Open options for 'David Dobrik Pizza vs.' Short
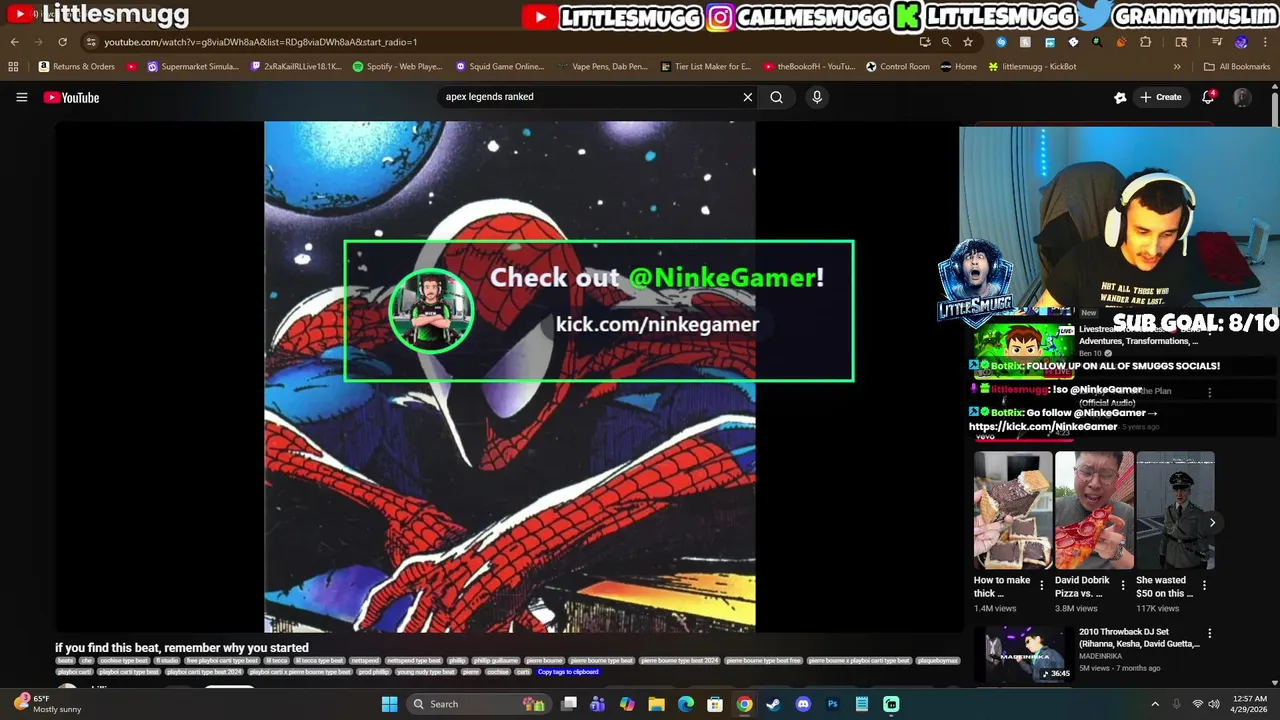 tap(1122, 585)
